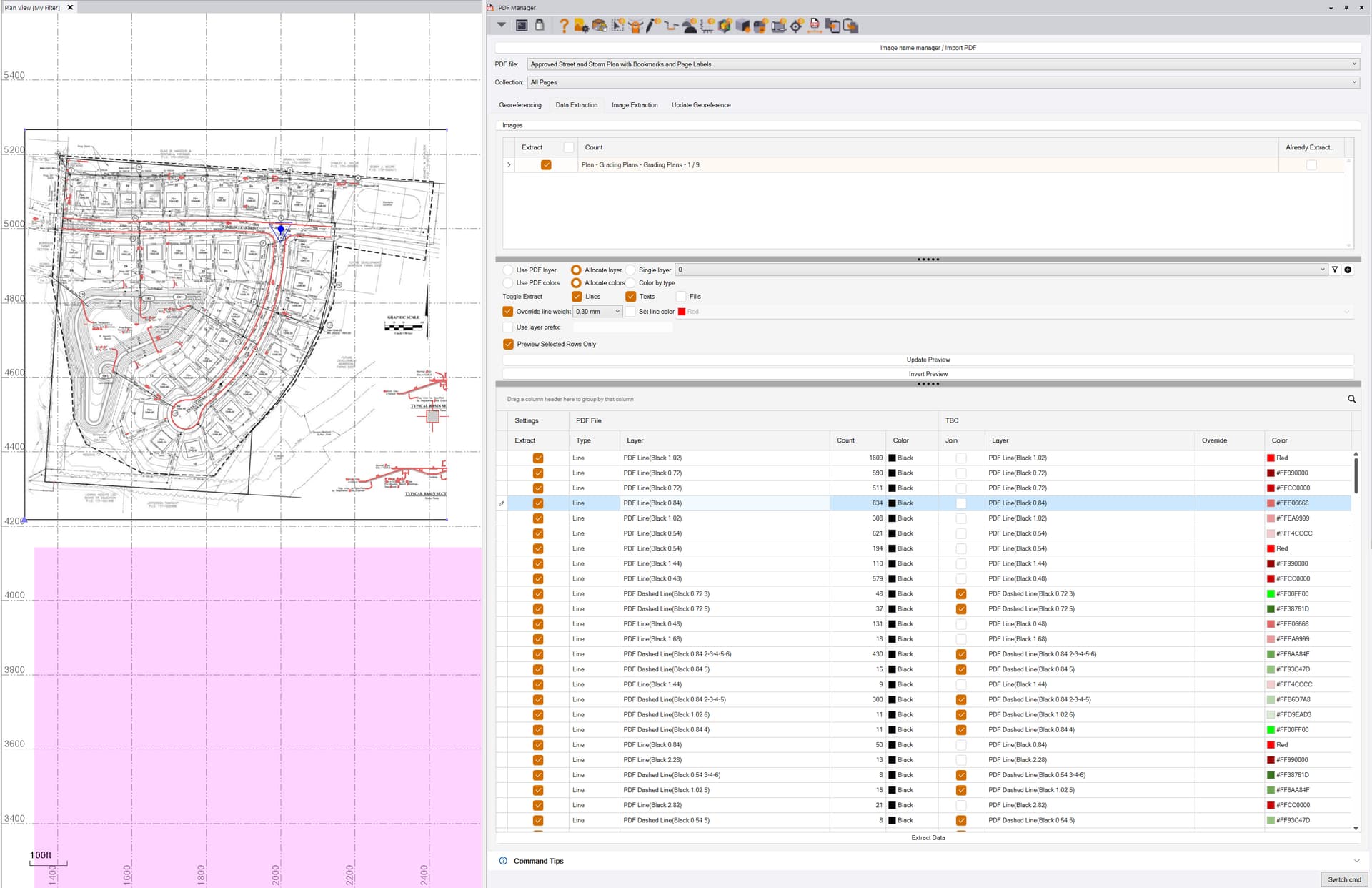This screenshot has height=888, width=1372.
Task: Click the crosshair target toolbar icon
Action: [796, 26]
